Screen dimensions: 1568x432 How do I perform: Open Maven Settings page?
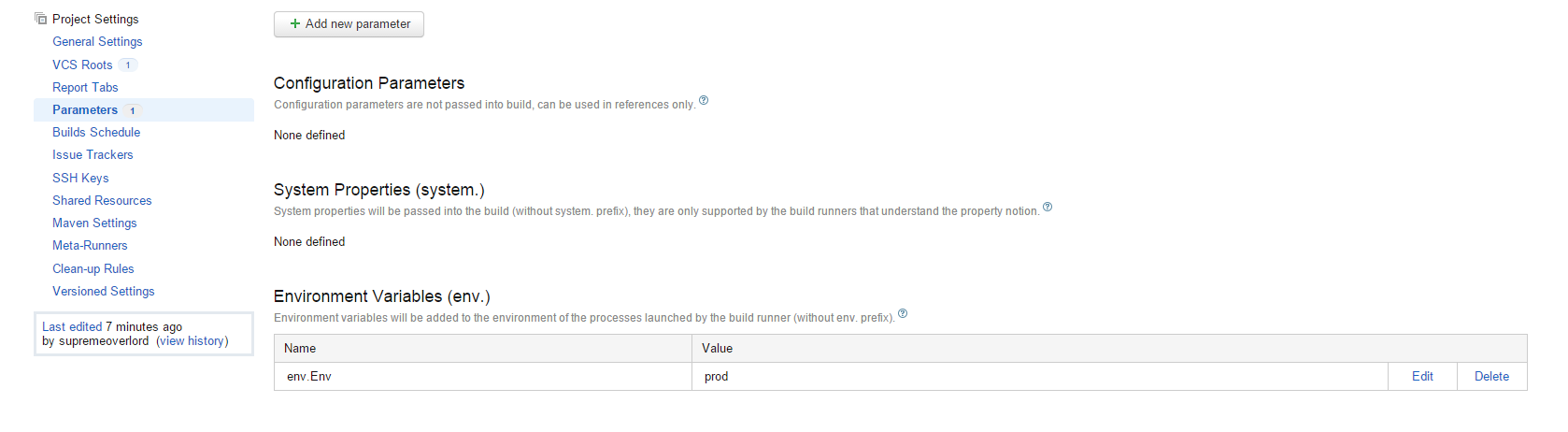94,223
